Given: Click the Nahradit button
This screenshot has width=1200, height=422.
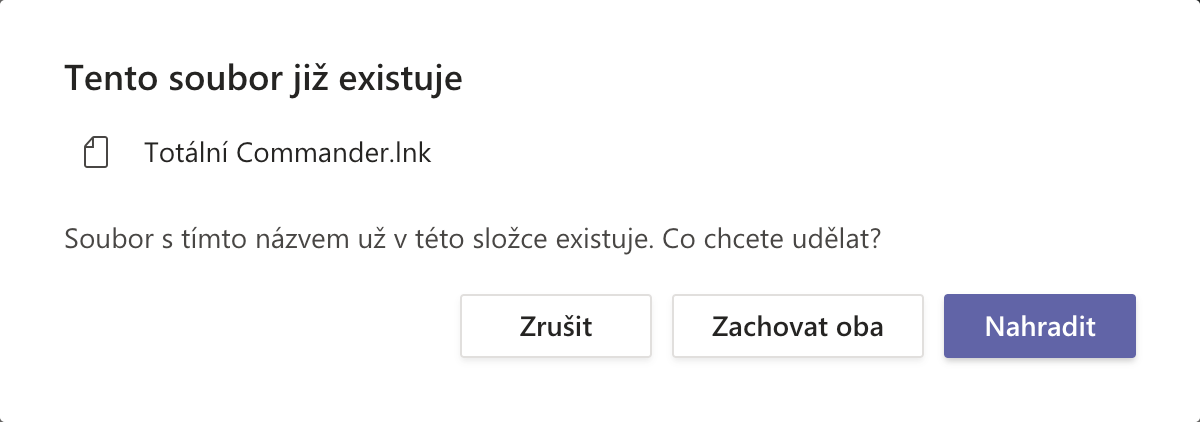Looking at the screenshot, I should coord(1039,326).
